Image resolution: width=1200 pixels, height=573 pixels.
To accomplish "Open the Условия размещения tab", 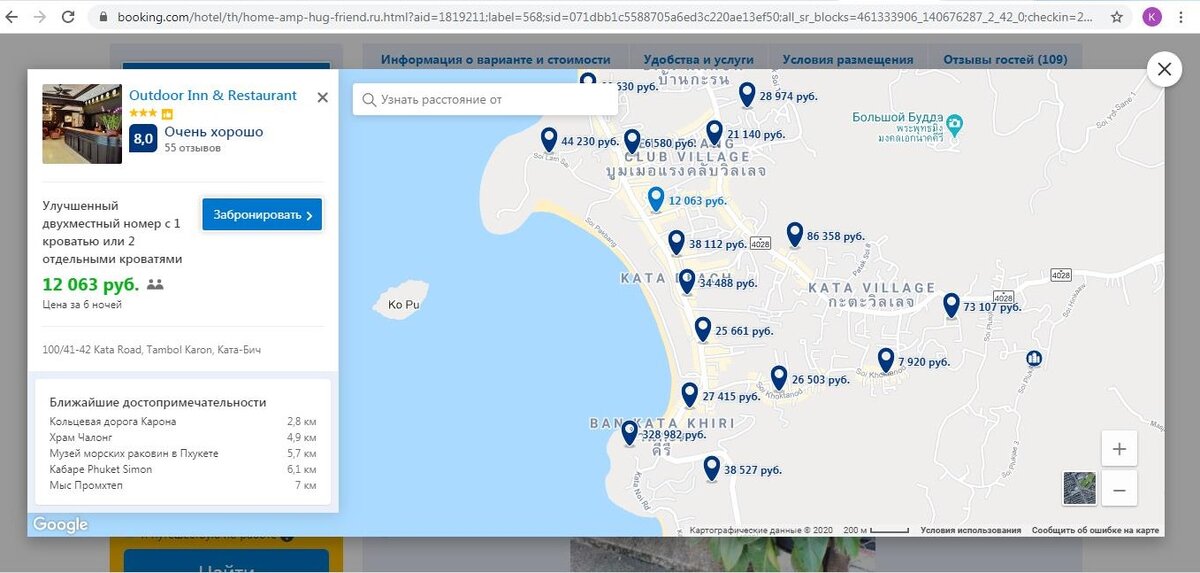I will click(x=848, y=60).
